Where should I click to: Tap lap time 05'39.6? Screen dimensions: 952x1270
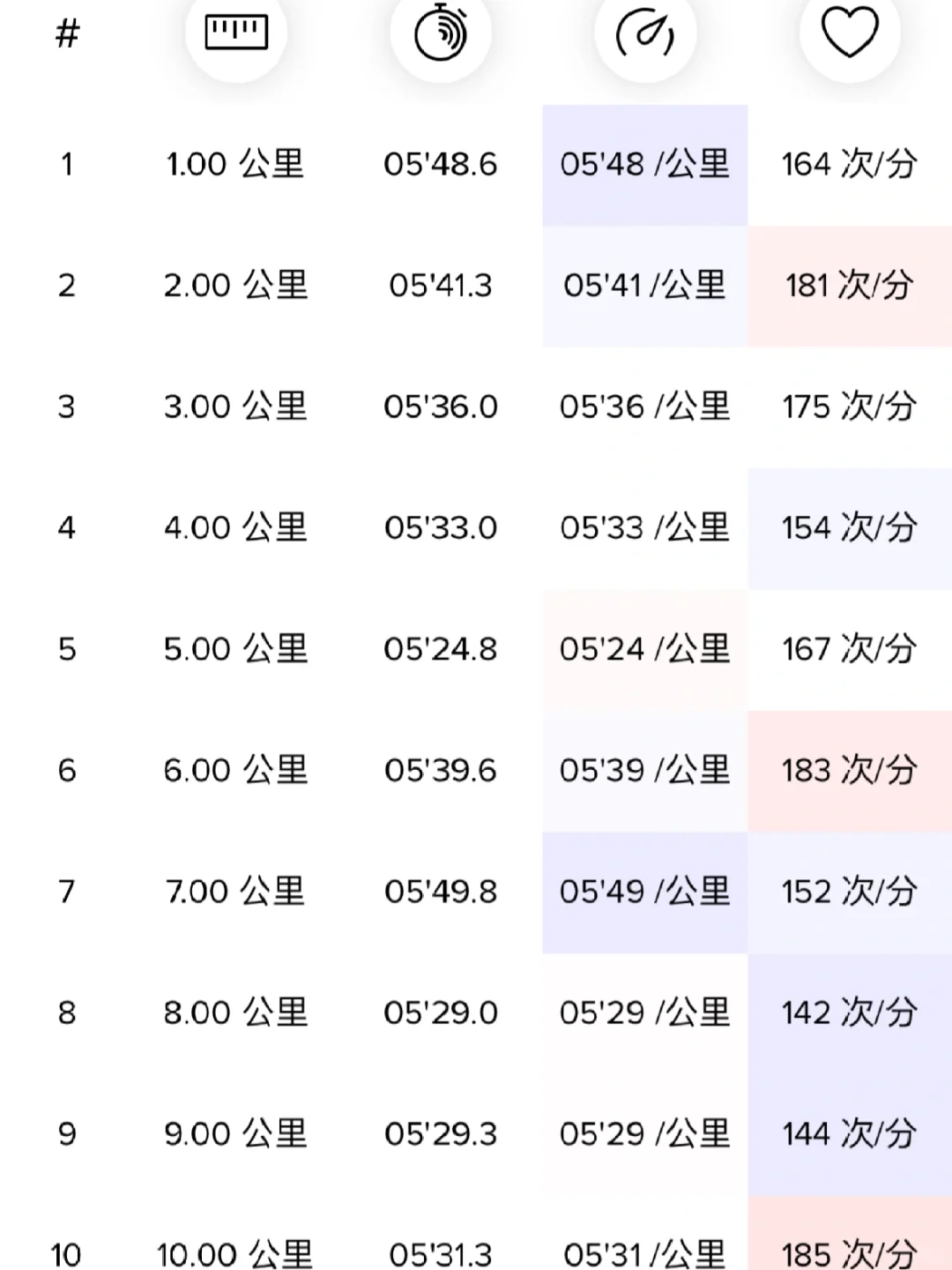click(x=441, y=771)
